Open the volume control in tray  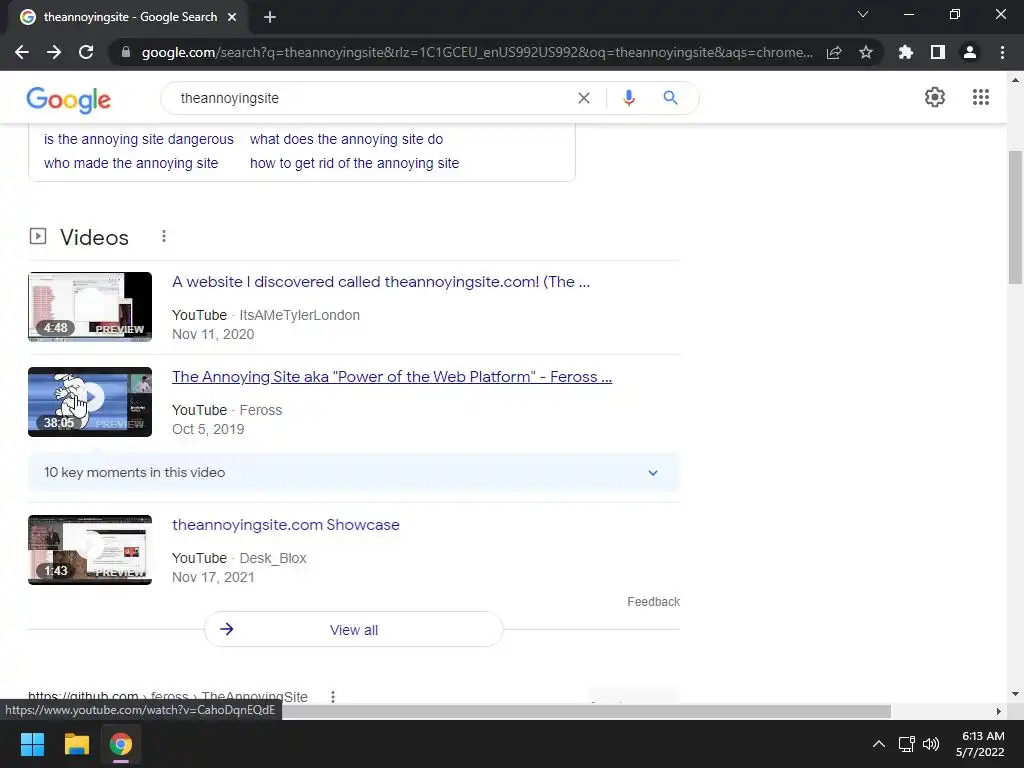pos(931,744)
